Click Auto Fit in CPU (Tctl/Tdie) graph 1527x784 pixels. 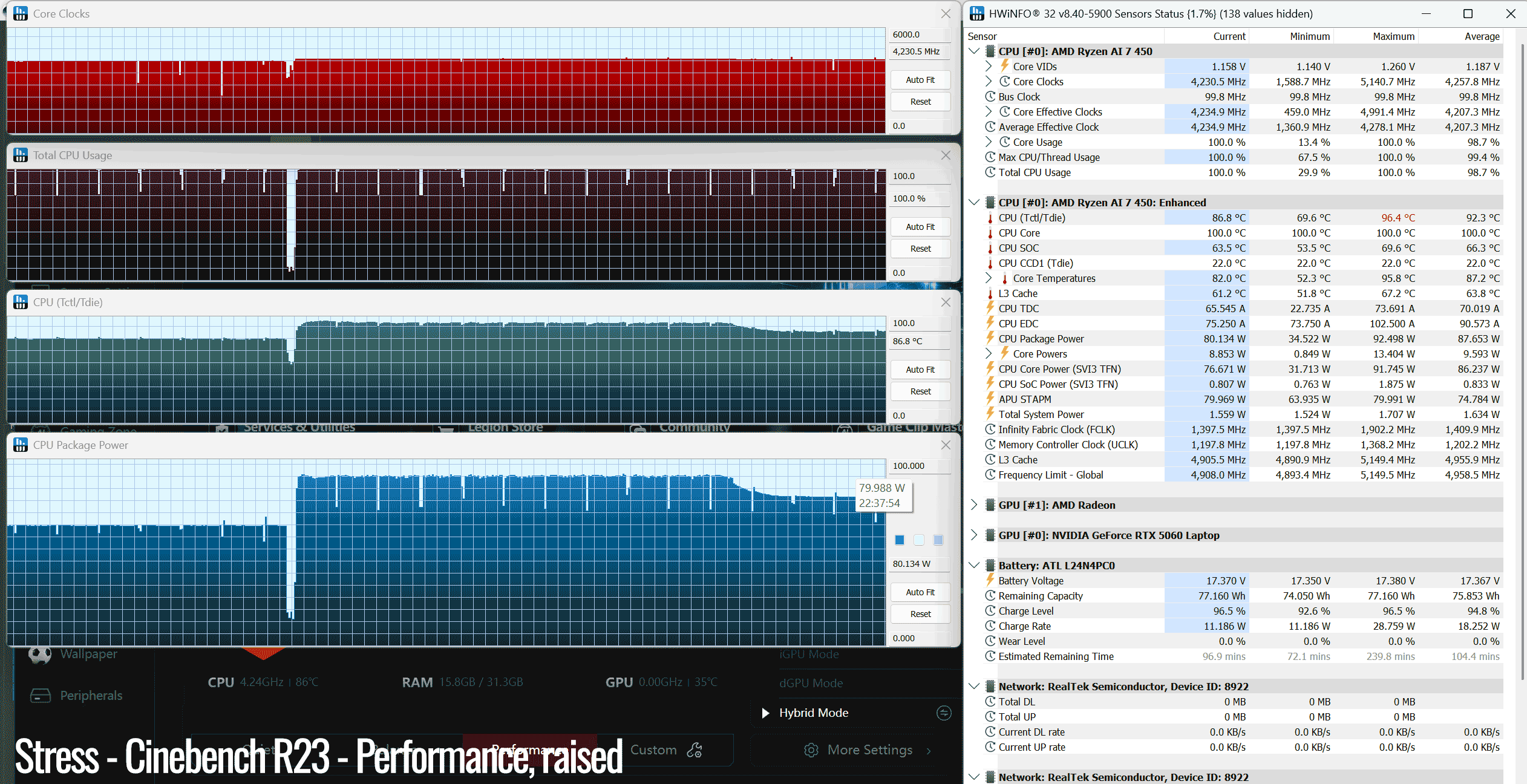coord(920,370)
